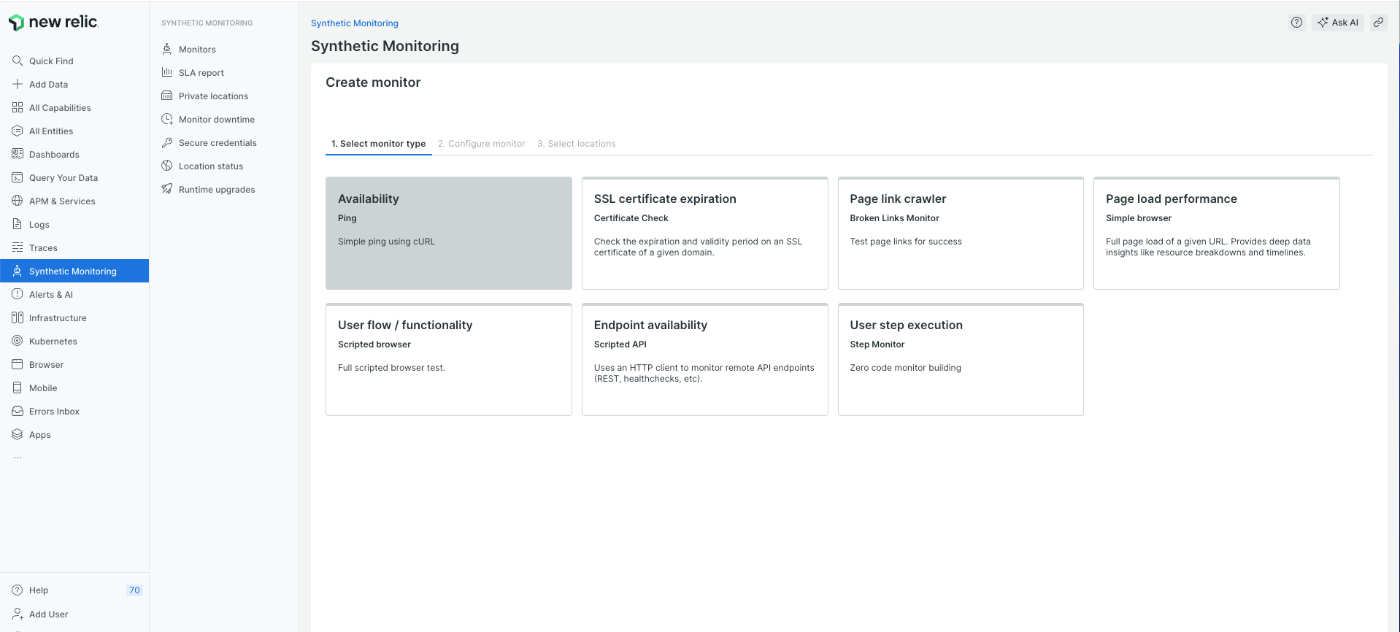Click the Infrastructure icon
Viewport: 1400px width, 632px height.
tap(17, 317)
